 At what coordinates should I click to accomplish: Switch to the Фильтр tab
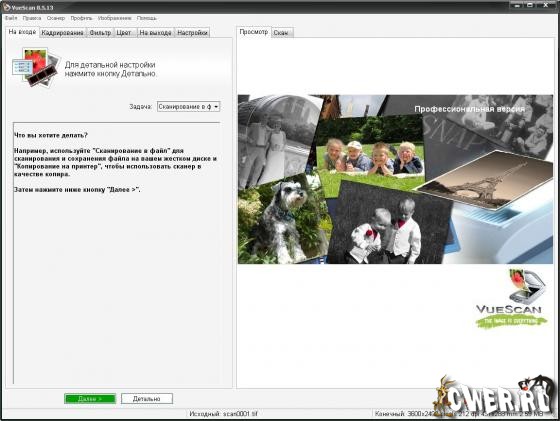100,33
